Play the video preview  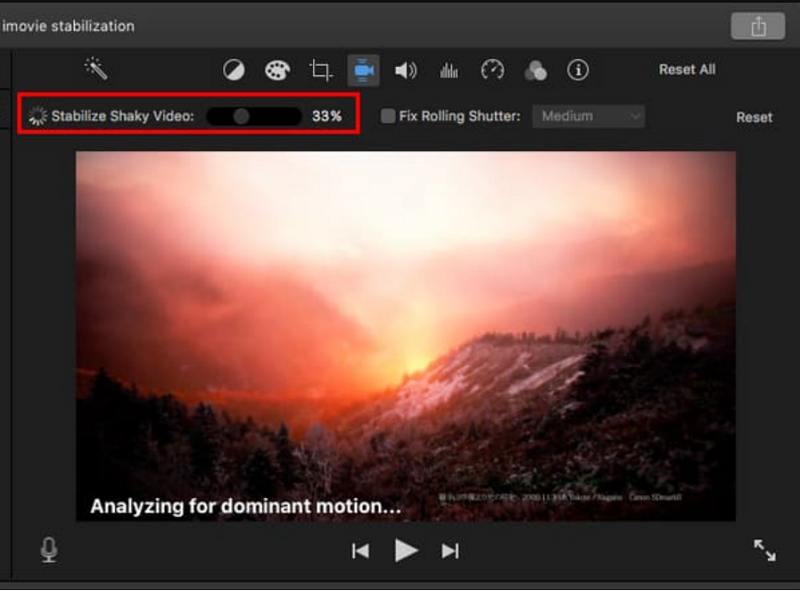pyautogui.click(x=406, y=551)
